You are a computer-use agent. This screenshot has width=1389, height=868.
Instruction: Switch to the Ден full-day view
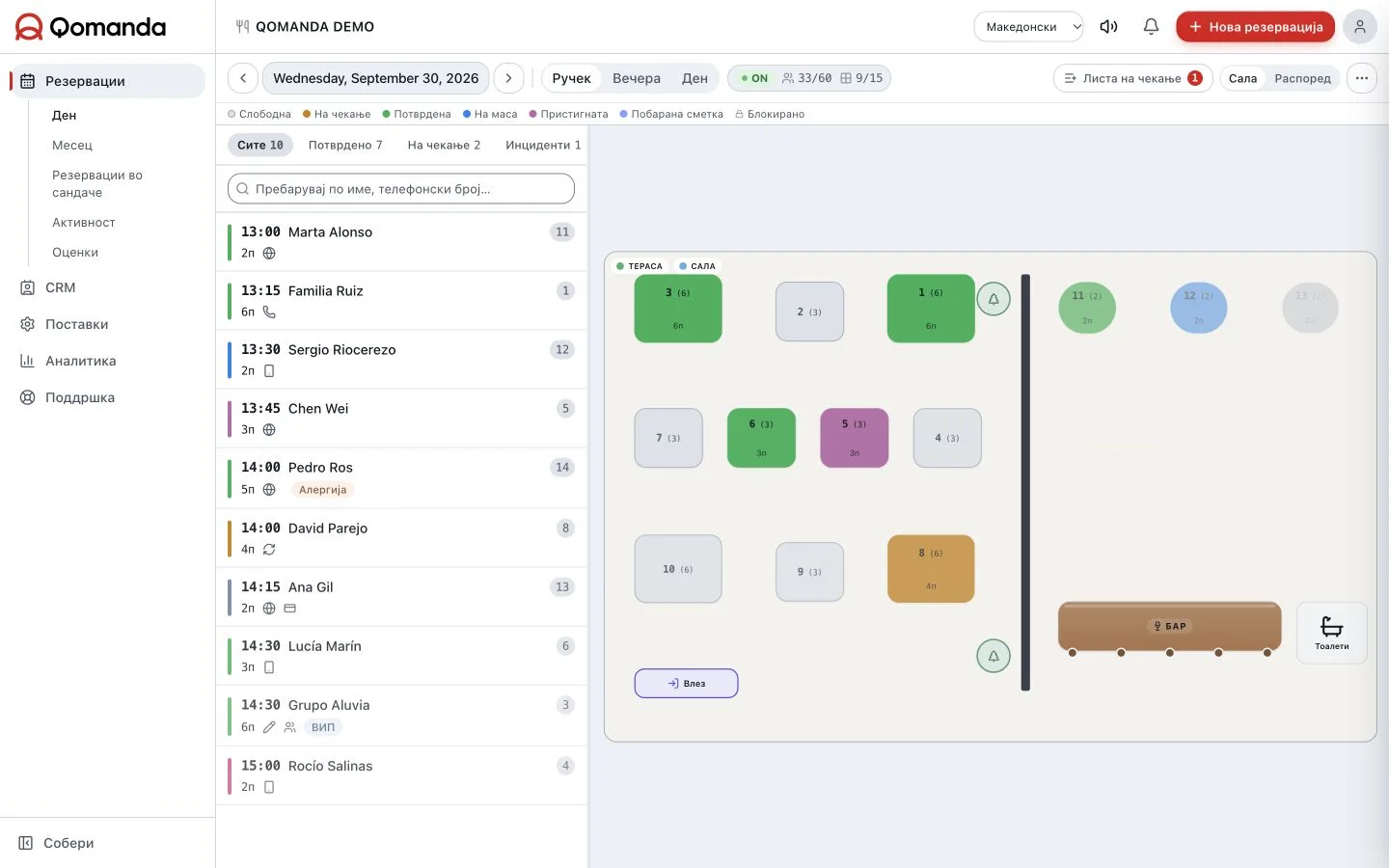tap(694, 78)
